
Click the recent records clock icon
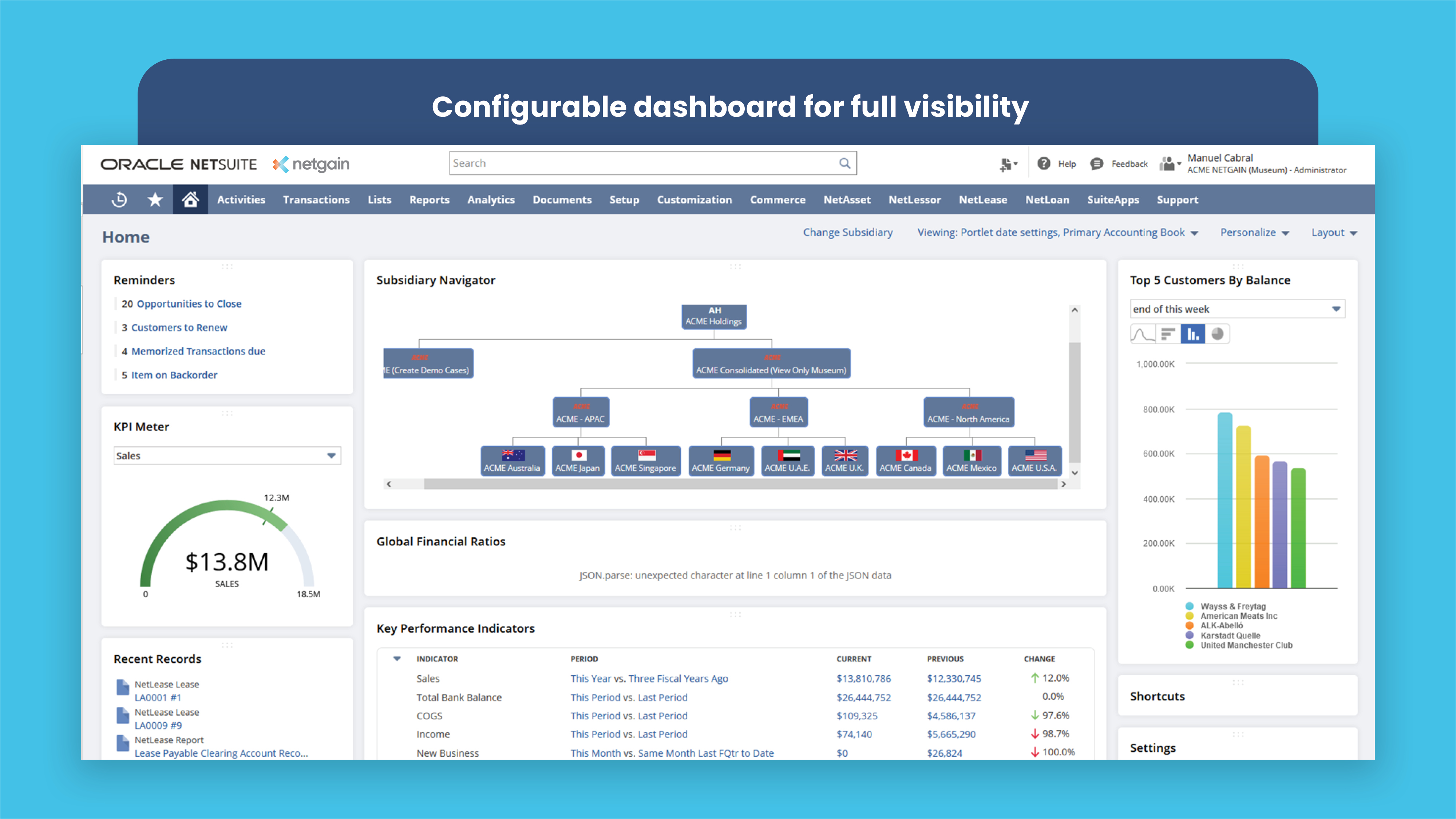119,199
